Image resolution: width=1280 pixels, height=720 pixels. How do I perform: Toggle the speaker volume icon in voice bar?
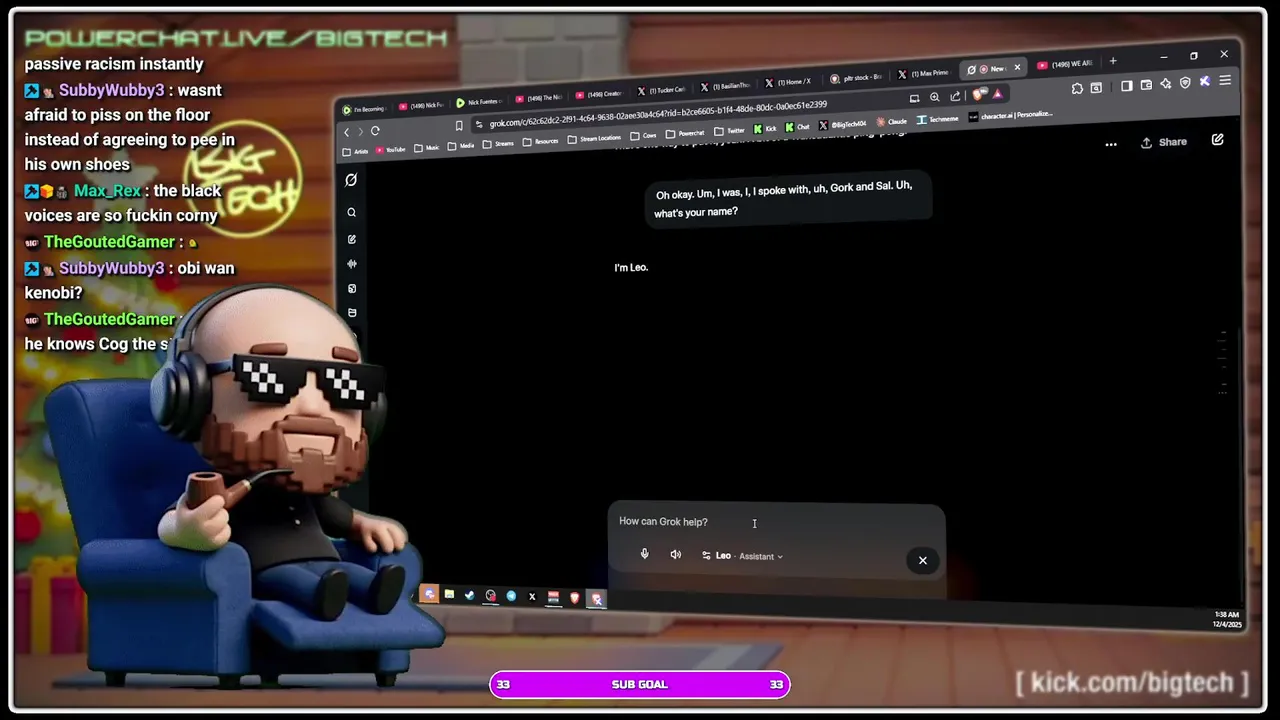coord(676,554)
